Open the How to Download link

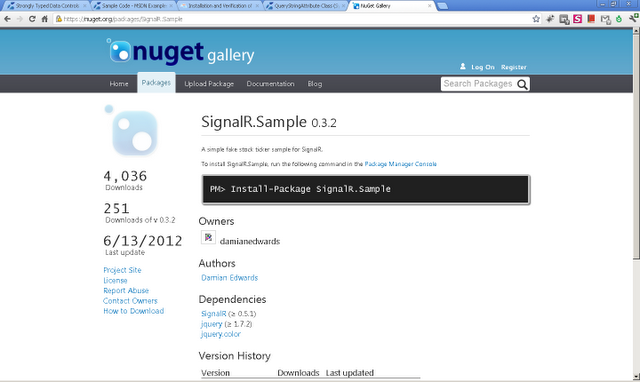[133, 311]
